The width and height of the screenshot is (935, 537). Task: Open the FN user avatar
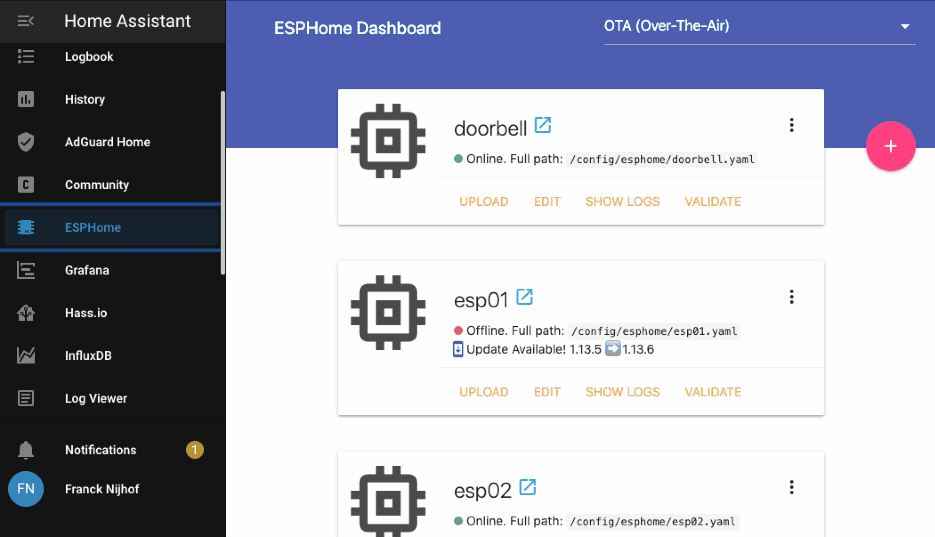coord(26,489)
